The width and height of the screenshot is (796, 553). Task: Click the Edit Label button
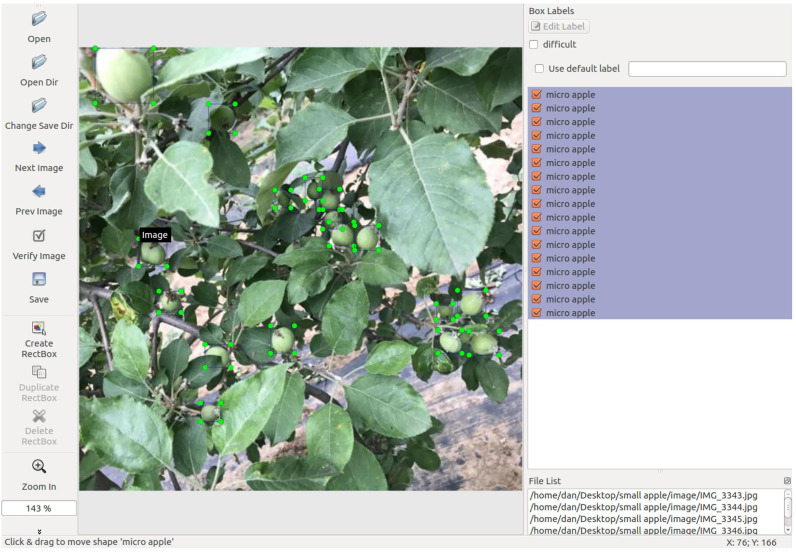click(x=558, y=26)
